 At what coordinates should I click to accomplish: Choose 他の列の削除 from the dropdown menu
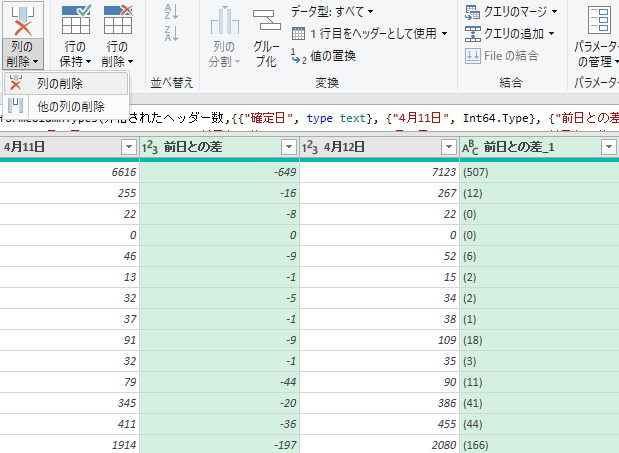(70, 106)
